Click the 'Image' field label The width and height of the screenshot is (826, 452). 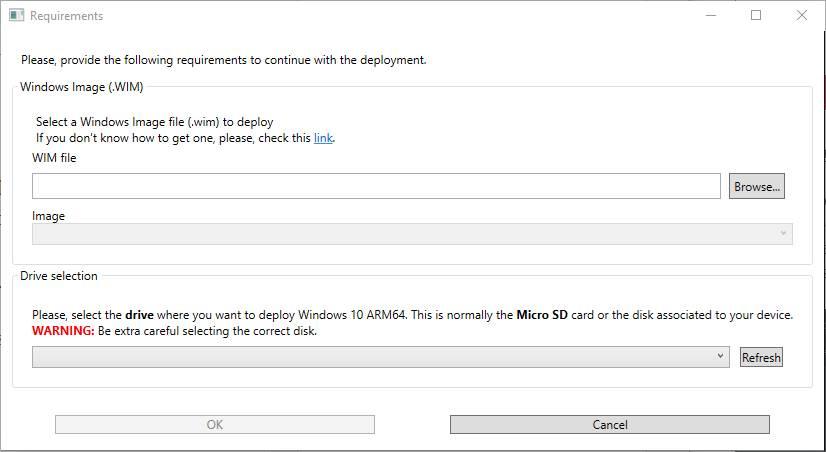pos(48,216)
